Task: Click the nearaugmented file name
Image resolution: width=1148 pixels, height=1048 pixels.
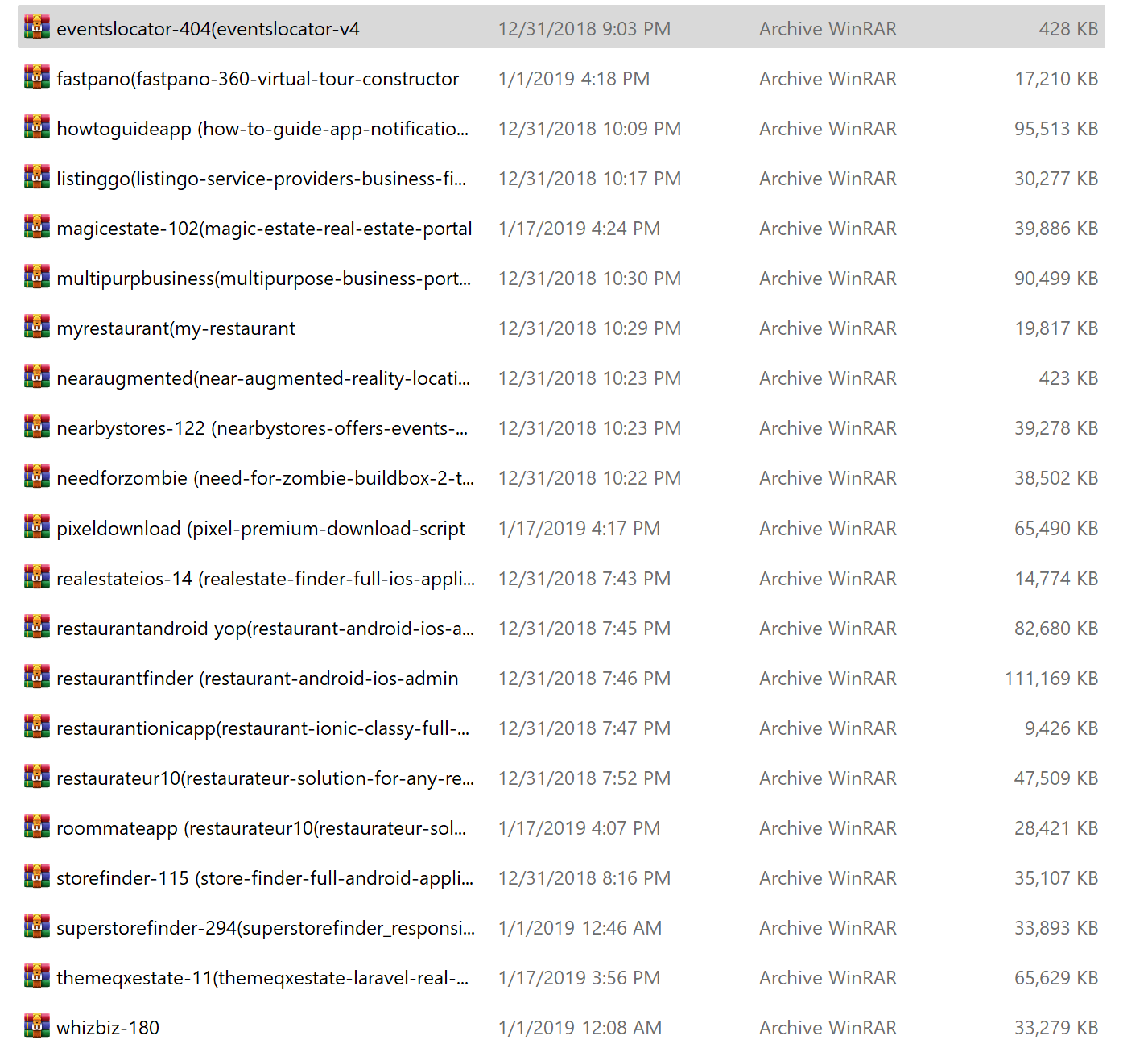Action: 264,378
